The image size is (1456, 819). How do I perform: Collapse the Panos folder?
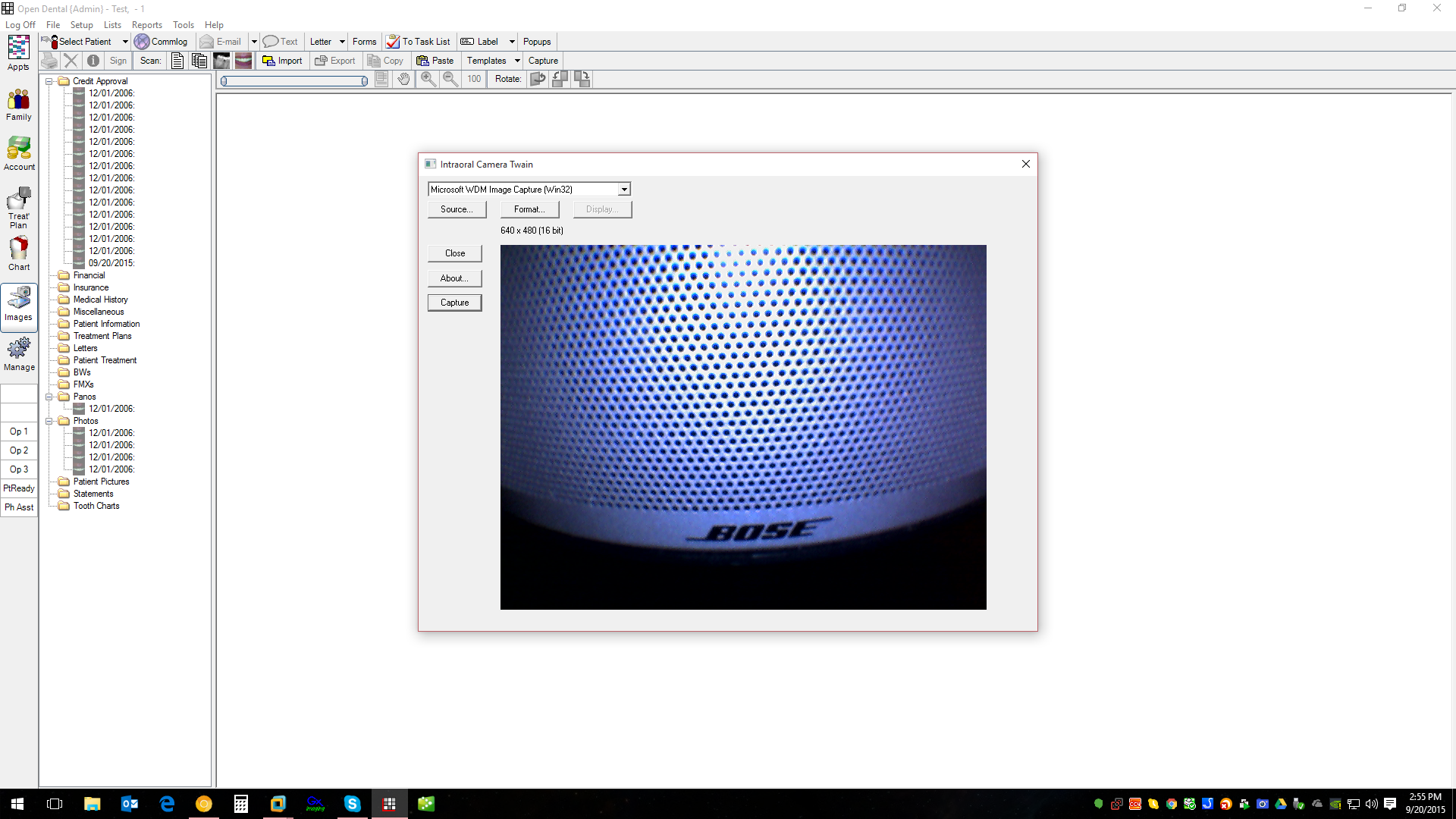(49, 397)
